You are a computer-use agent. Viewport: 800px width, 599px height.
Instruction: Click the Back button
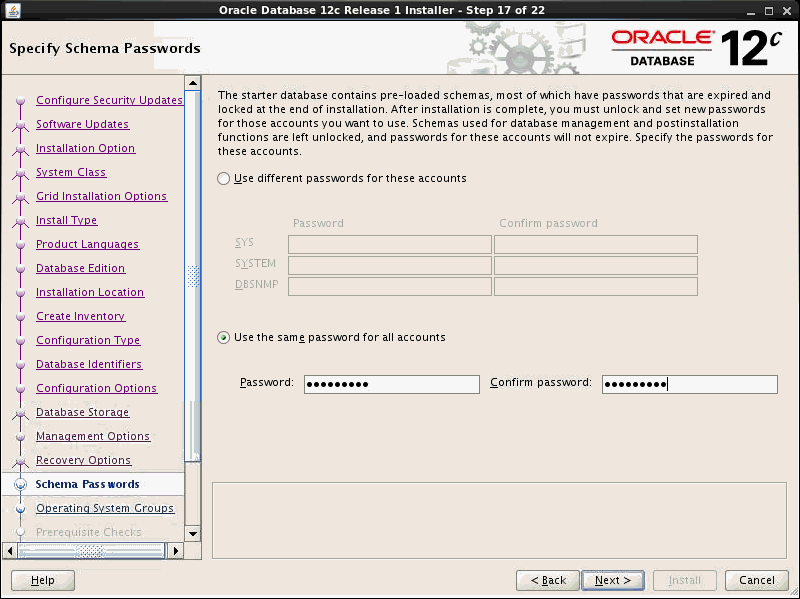[547, 580]
